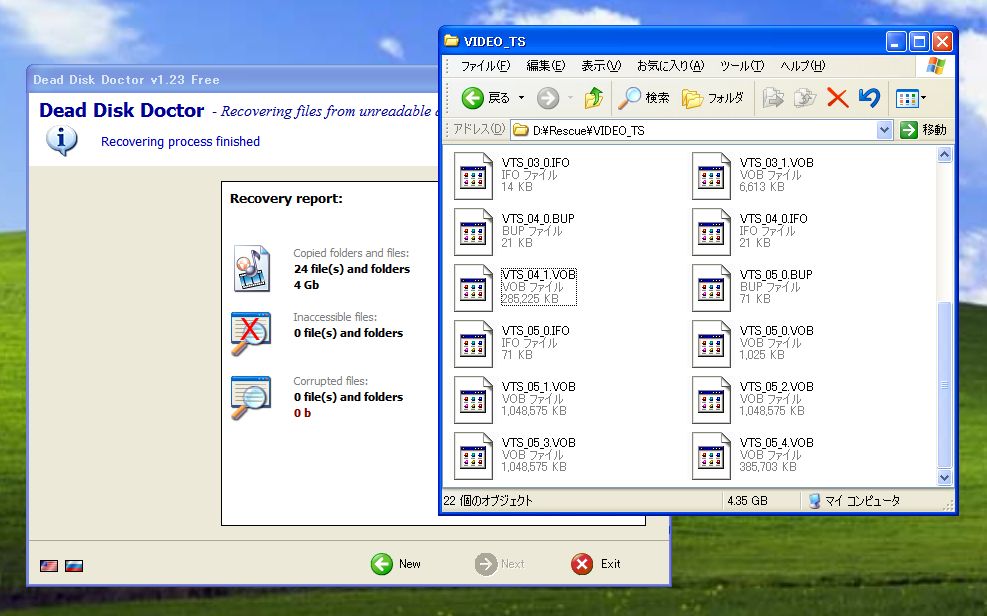The height and width of the screenshot is (616, 987).
Task: Toggle the Folders (フォルダ) pane button
Action: point(713,98)
